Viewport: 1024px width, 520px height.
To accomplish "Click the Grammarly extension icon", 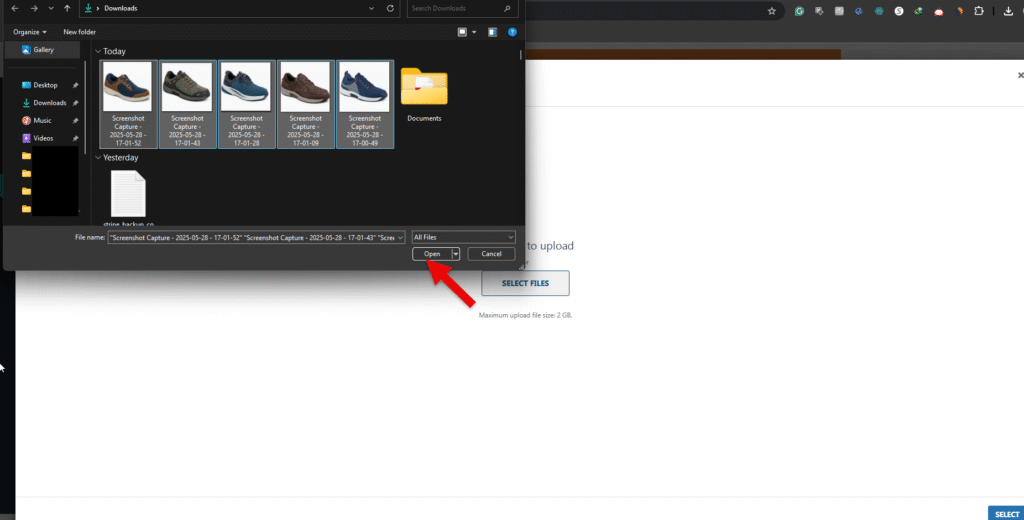I will pyautogui.click(x=799, y=11).
